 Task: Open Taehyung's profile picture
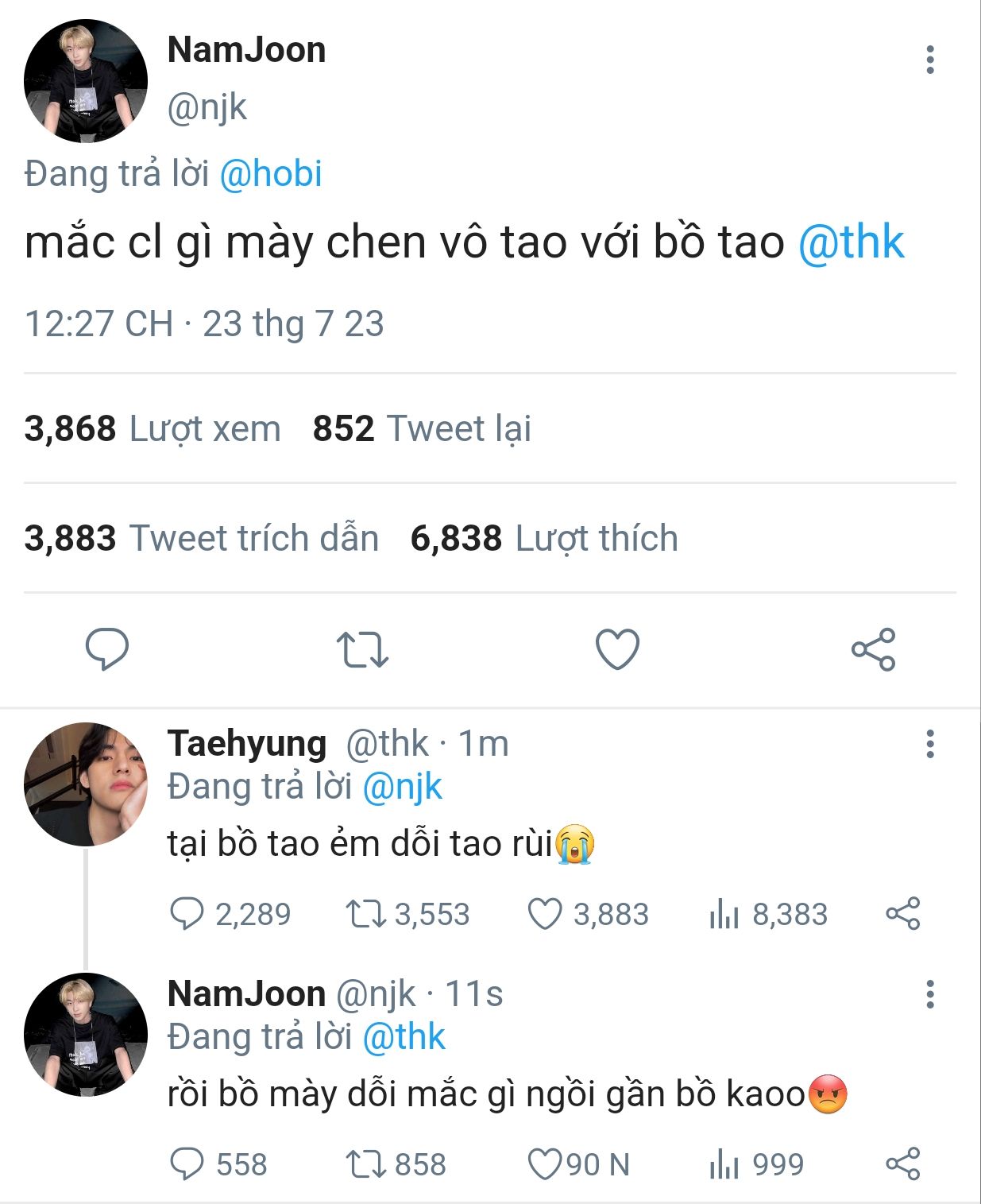coord(86,784)
